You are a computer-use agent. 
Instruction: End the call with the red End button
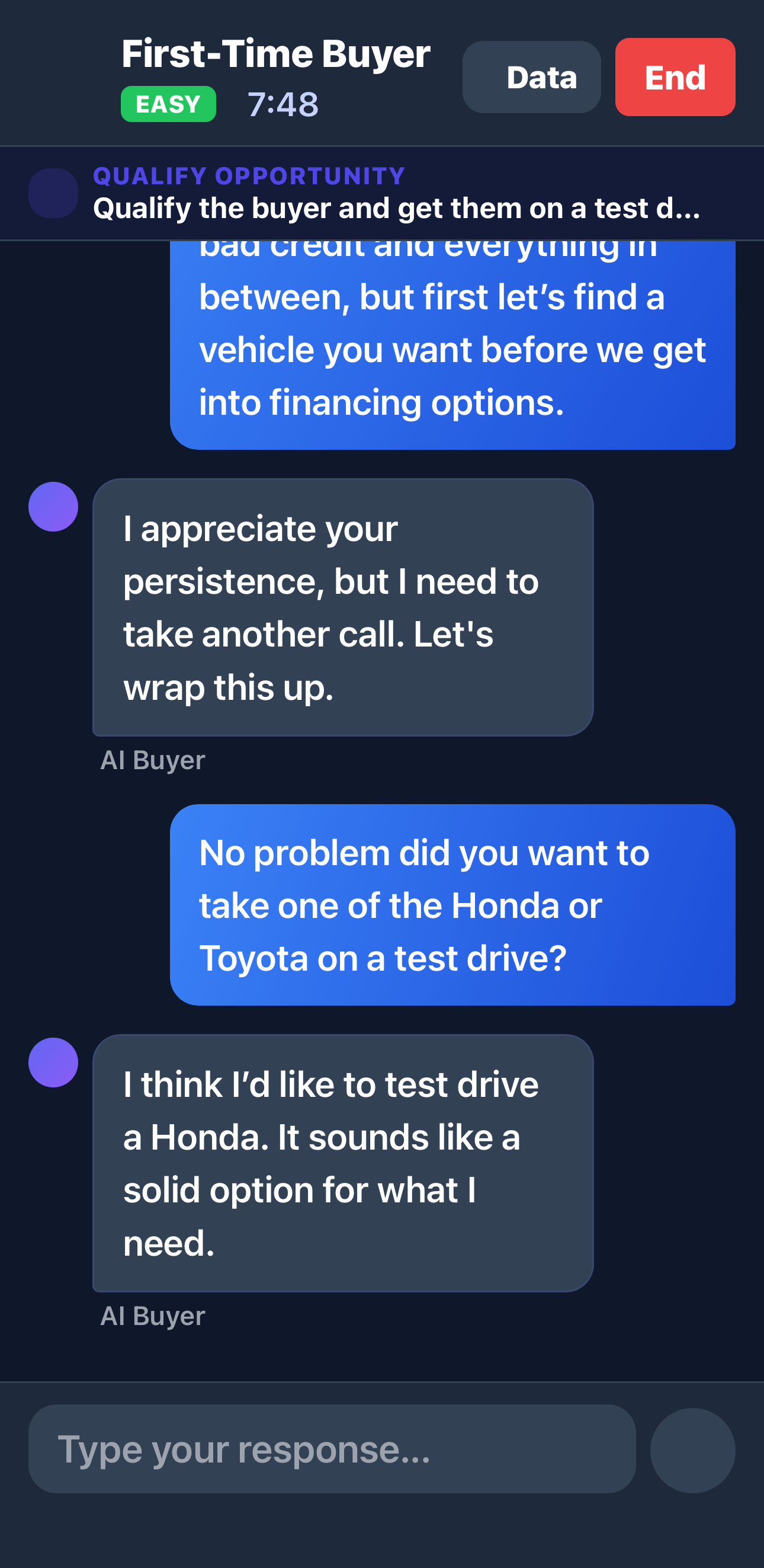(675, 76)
